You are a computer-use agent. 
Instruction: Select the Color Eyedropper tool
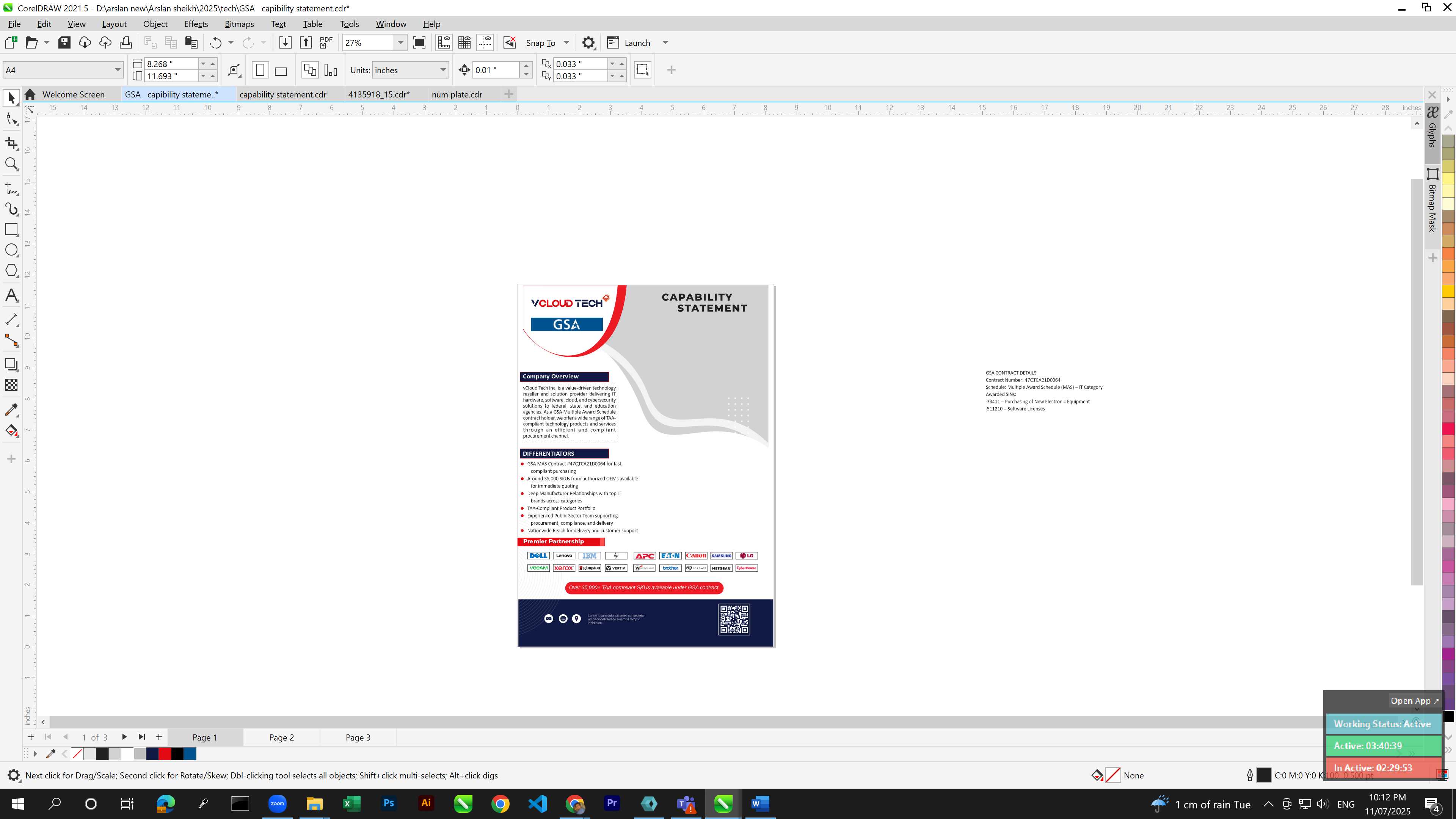coord(11,410)
